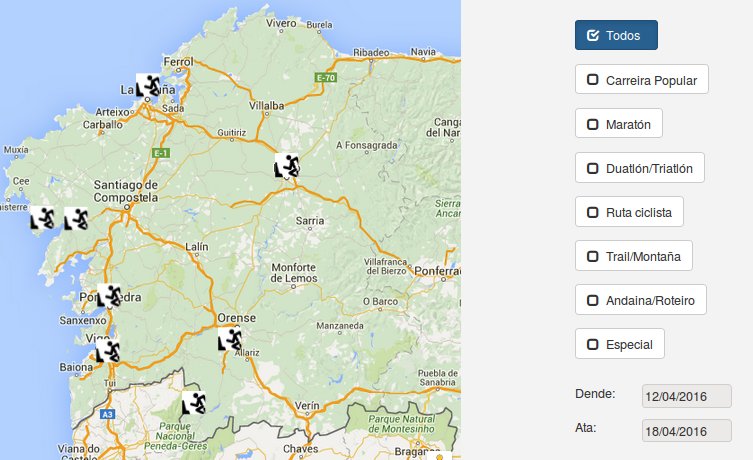Select the runner marker near Lugo
This screenshot has height=460, width=753.
click(x=287, y=165)
